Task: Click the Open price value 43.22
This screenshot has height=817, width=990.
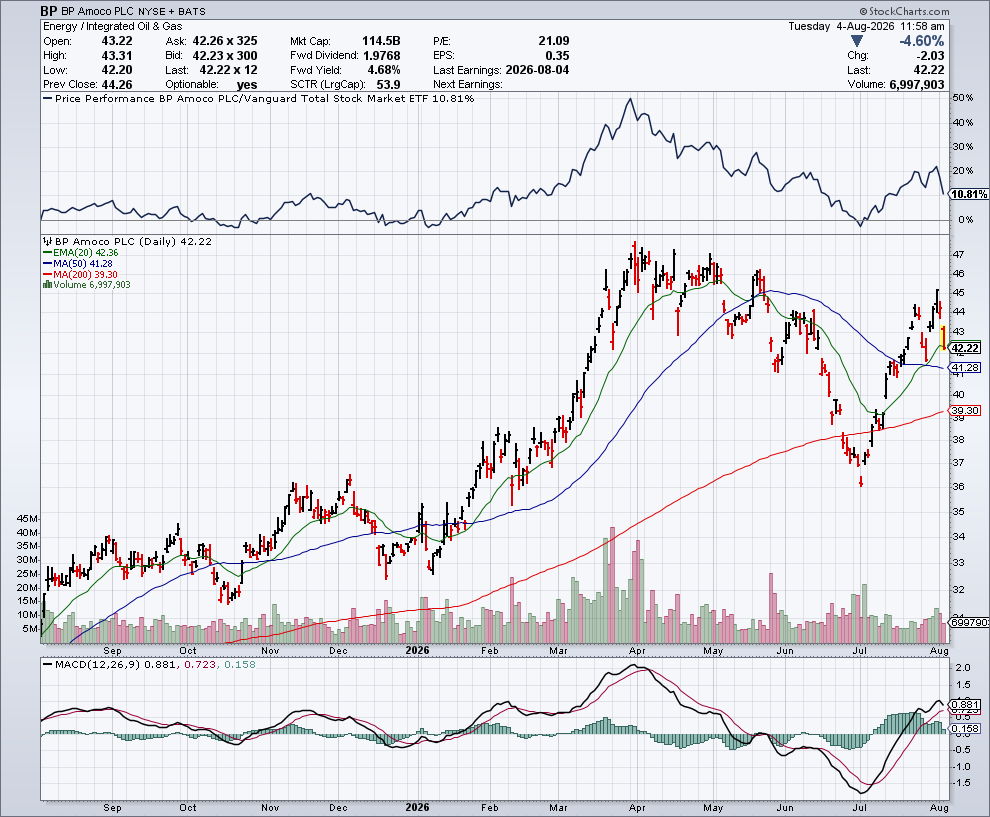Action: pos(117,41)
